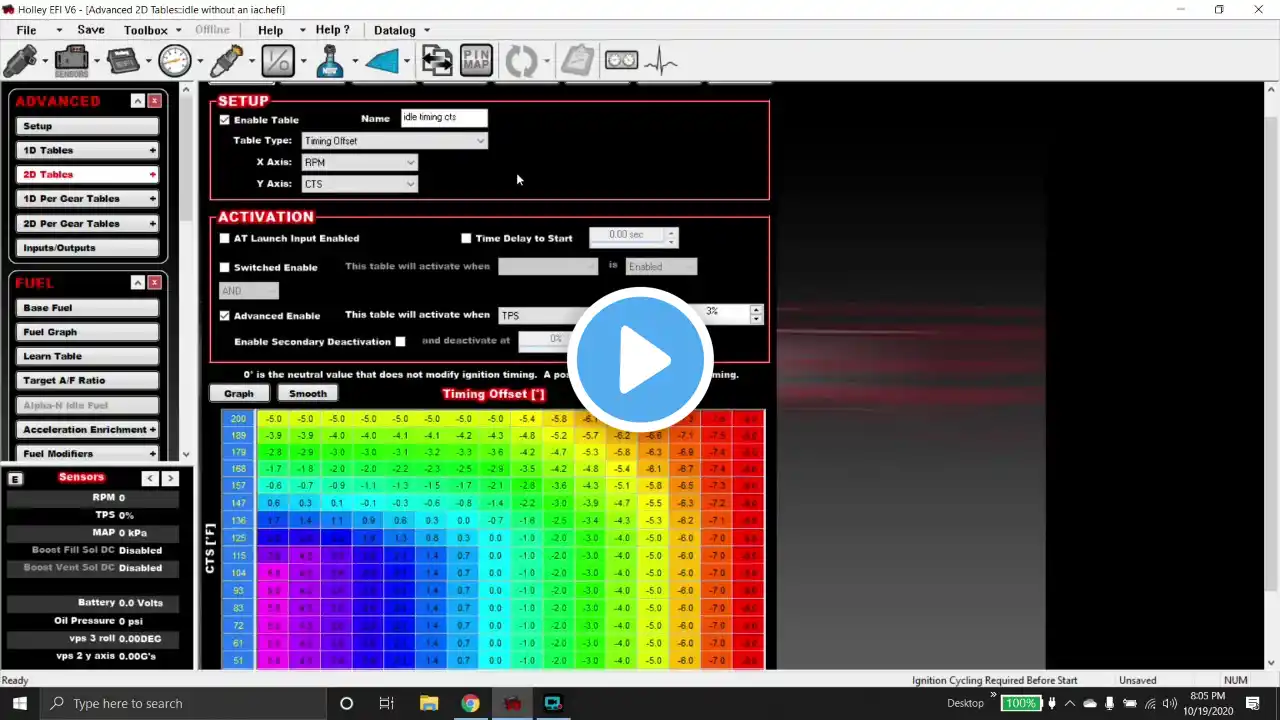
Task: Open the datalog heartbeat waveform icon
Action: pos(660,62)
